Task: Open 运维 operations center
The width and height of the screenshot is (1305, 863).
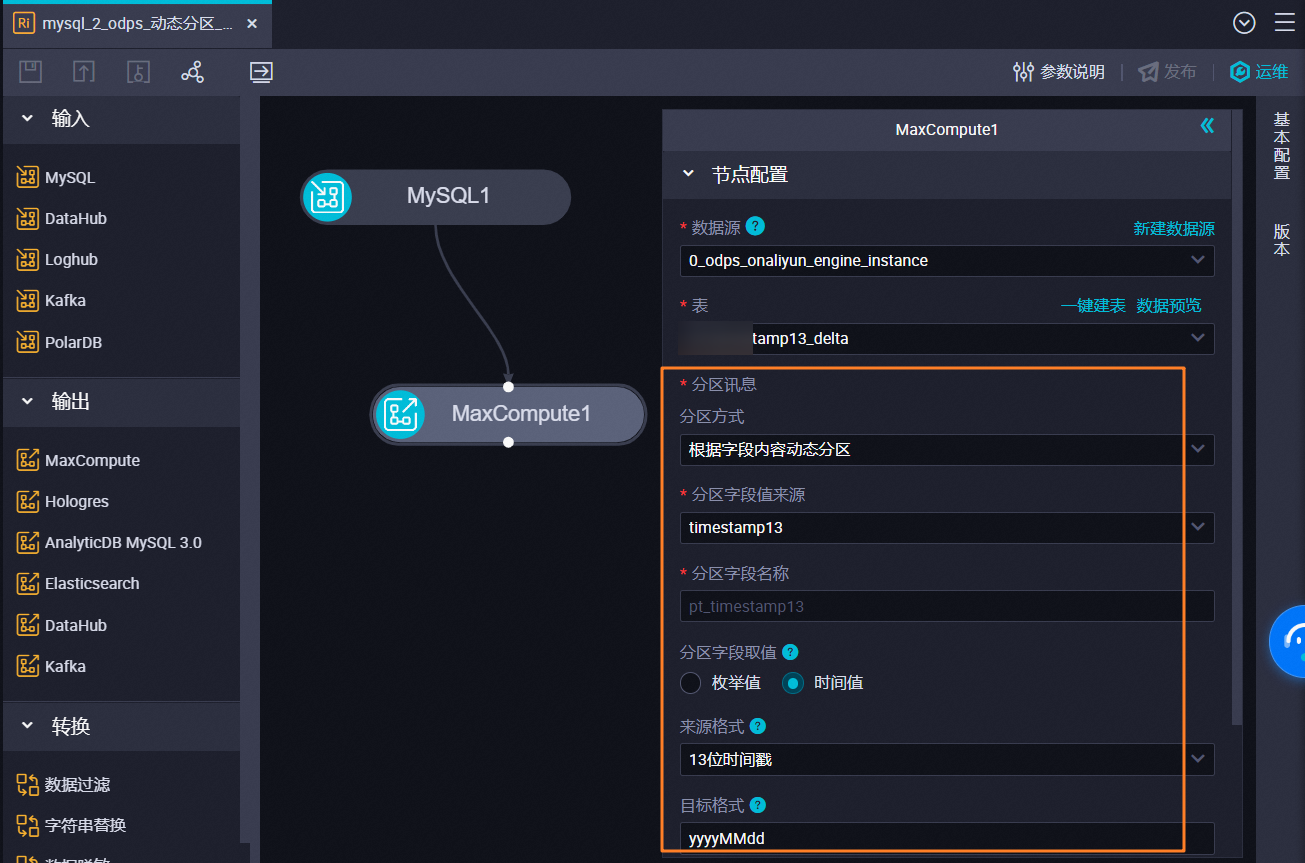Action: click(x=1259, y=72)
